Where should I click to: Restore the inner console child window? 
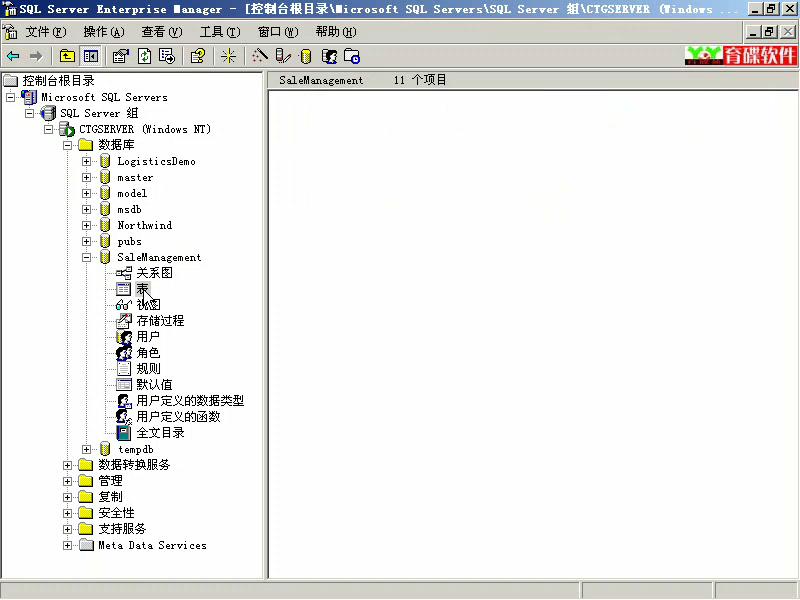(x=769, y=32)
